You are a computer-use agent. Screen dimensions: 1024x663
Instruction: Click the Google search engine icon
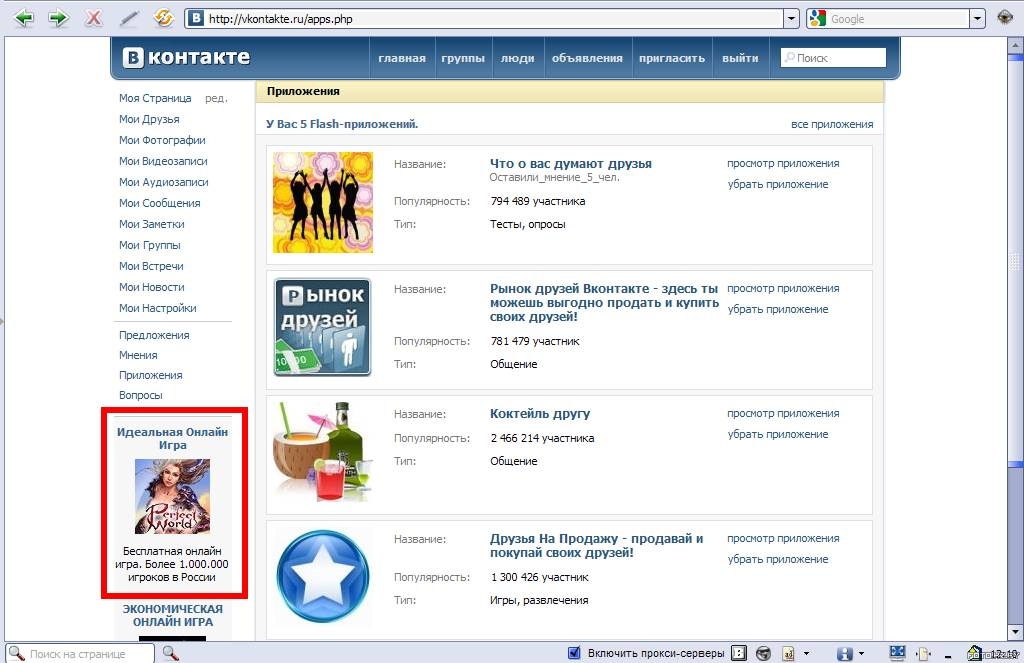tap(817, 18)
